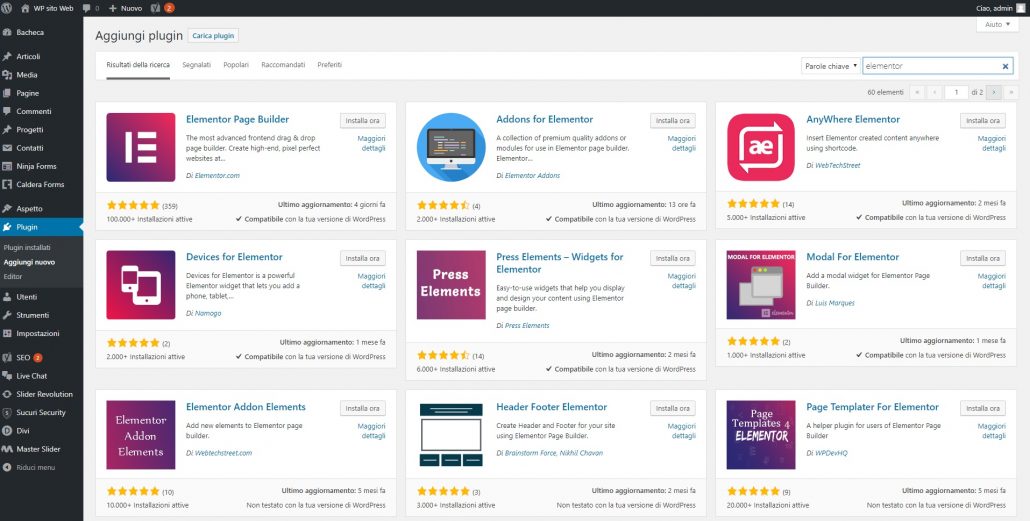
Task: Open Maggiori dettagli for Addons for Elementor
Action: tap(681, 143)
